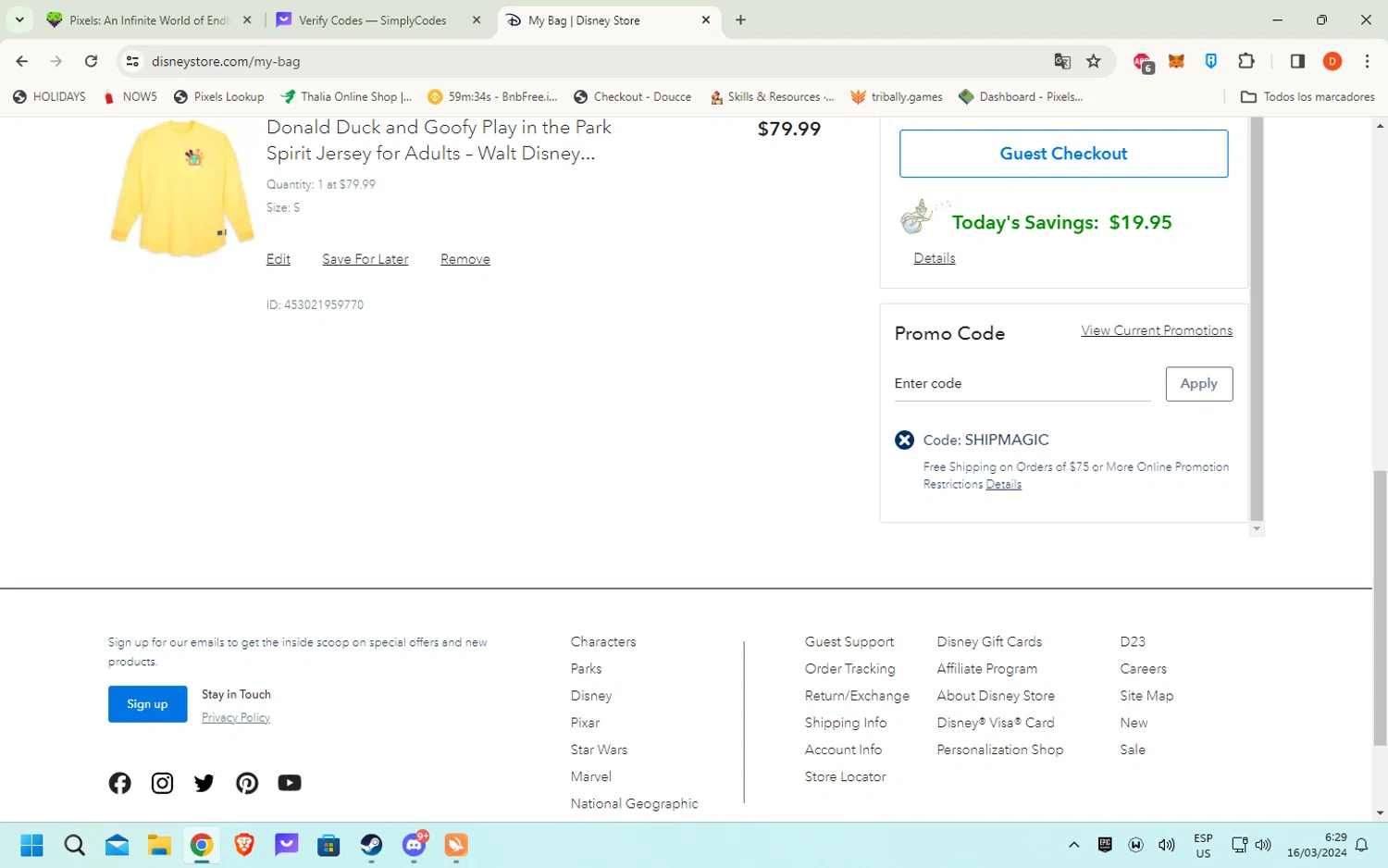Open the Extensions puzzle icon

pos(1246,61)
